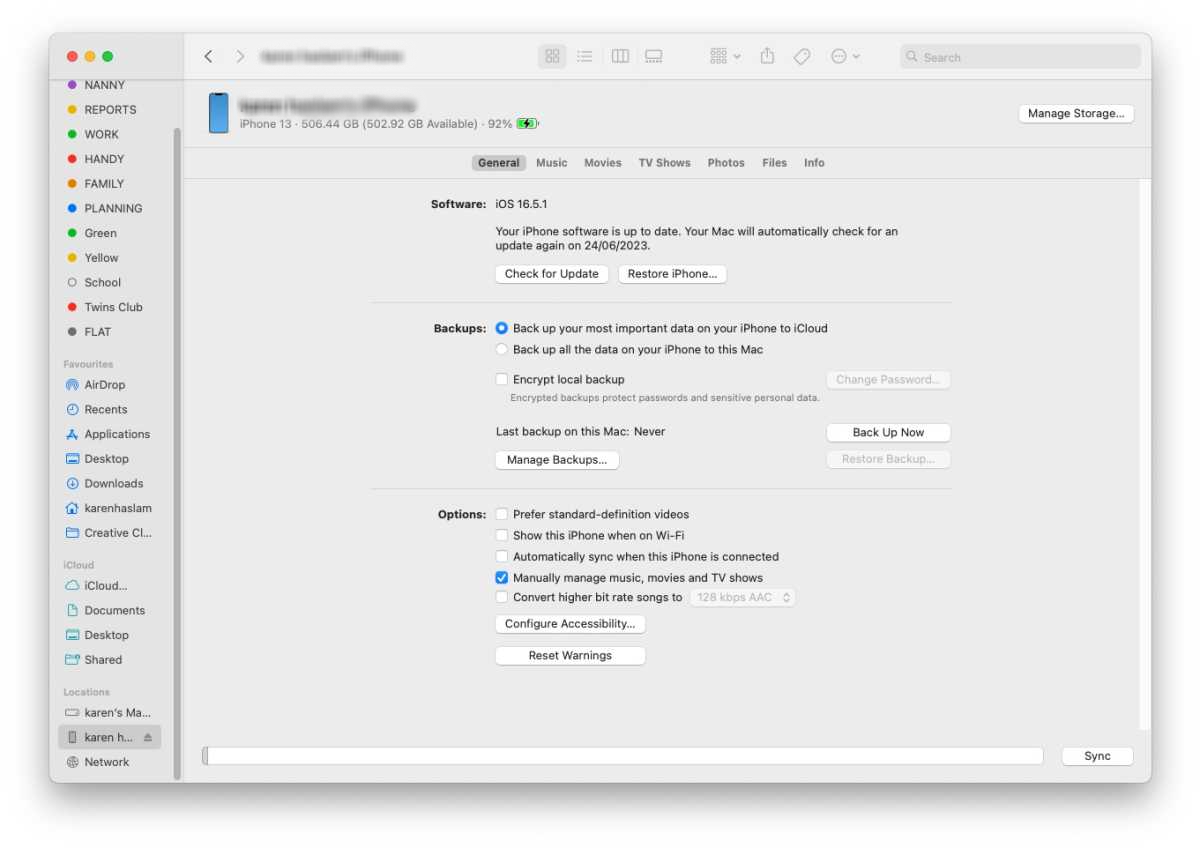Switch to icon view in the toolbar

click(x=552, y=56)
